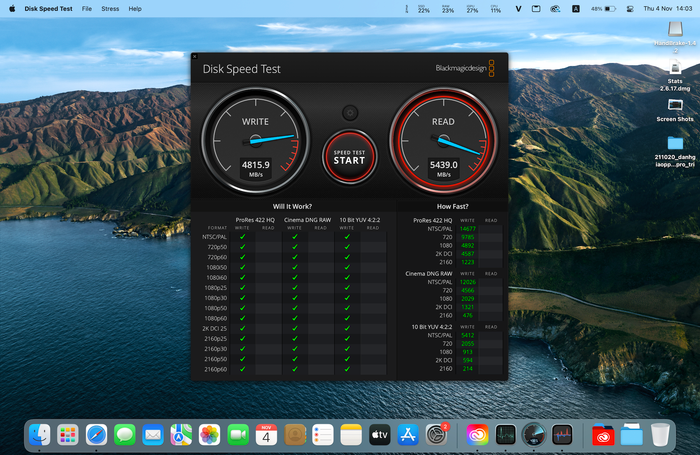
Task: Open System Preferences with badge 2
Action: tap(436, 434)
